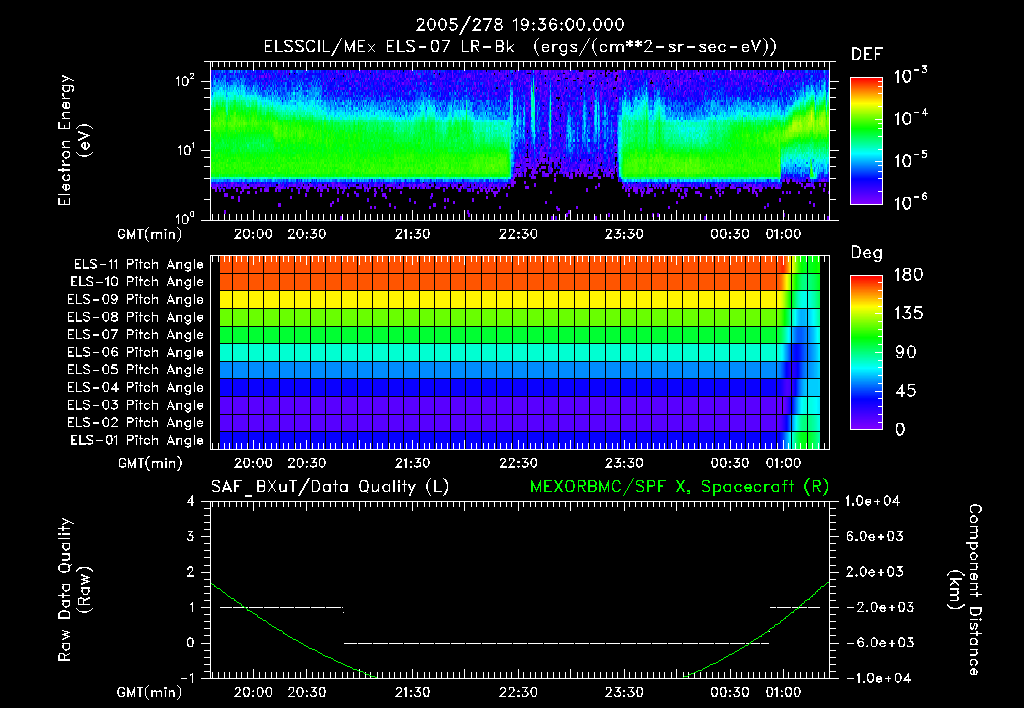Click the ELS-11 Pitch Angle label
This screenshot has width=1024, height=708.
click(x=138, y=265)
